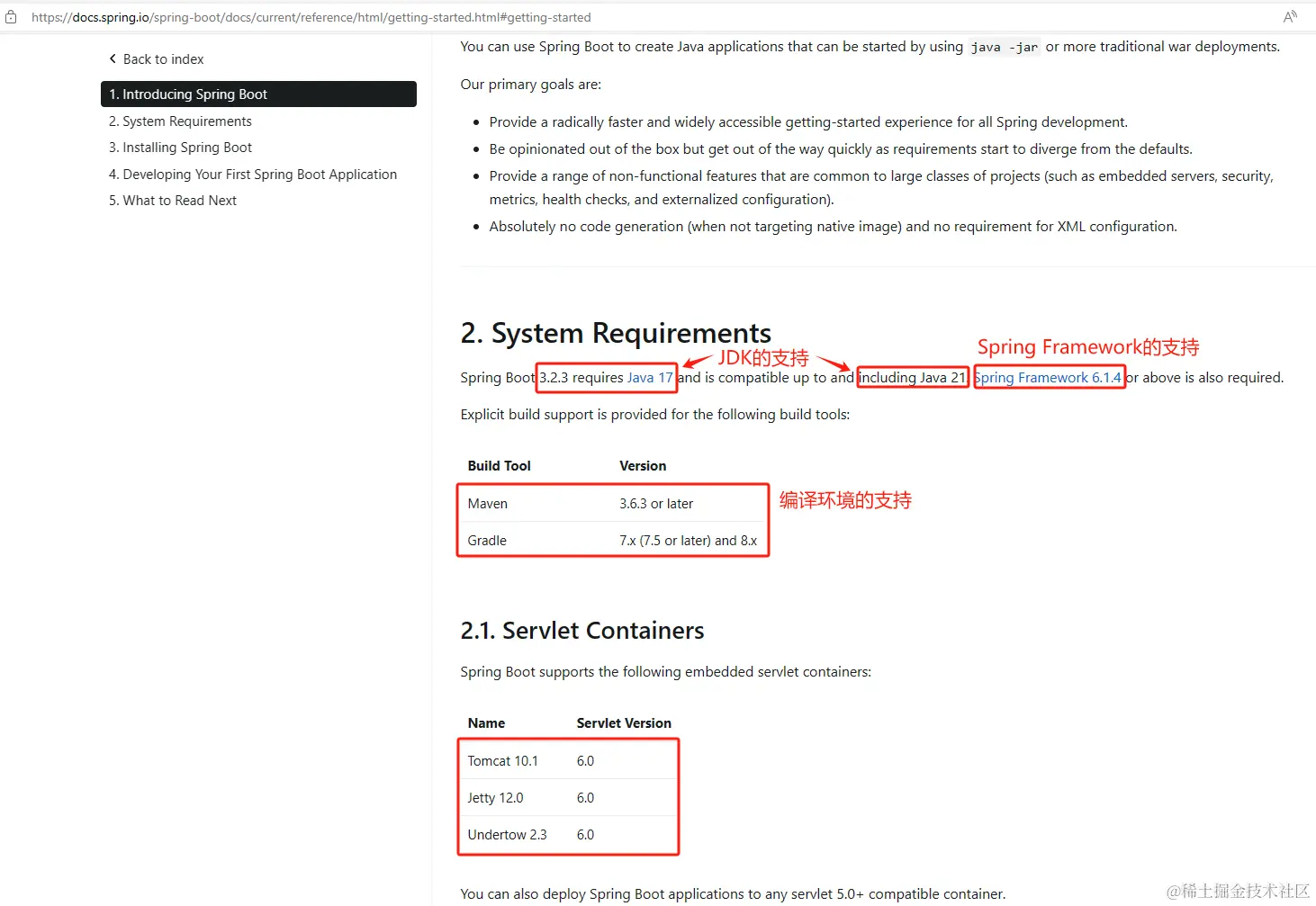Click the 2.1. Servlet Containers heading
This screenshot has width=1316, height=906.
pyautogui.click(x=582, y=631)
